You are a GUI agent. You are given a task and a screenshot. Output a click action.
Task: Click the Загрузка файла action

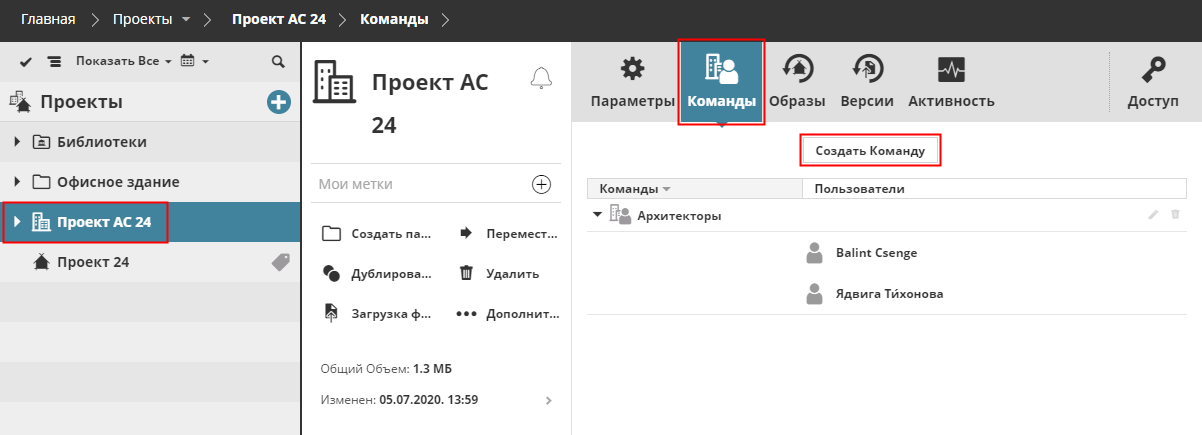pos(377,313)
